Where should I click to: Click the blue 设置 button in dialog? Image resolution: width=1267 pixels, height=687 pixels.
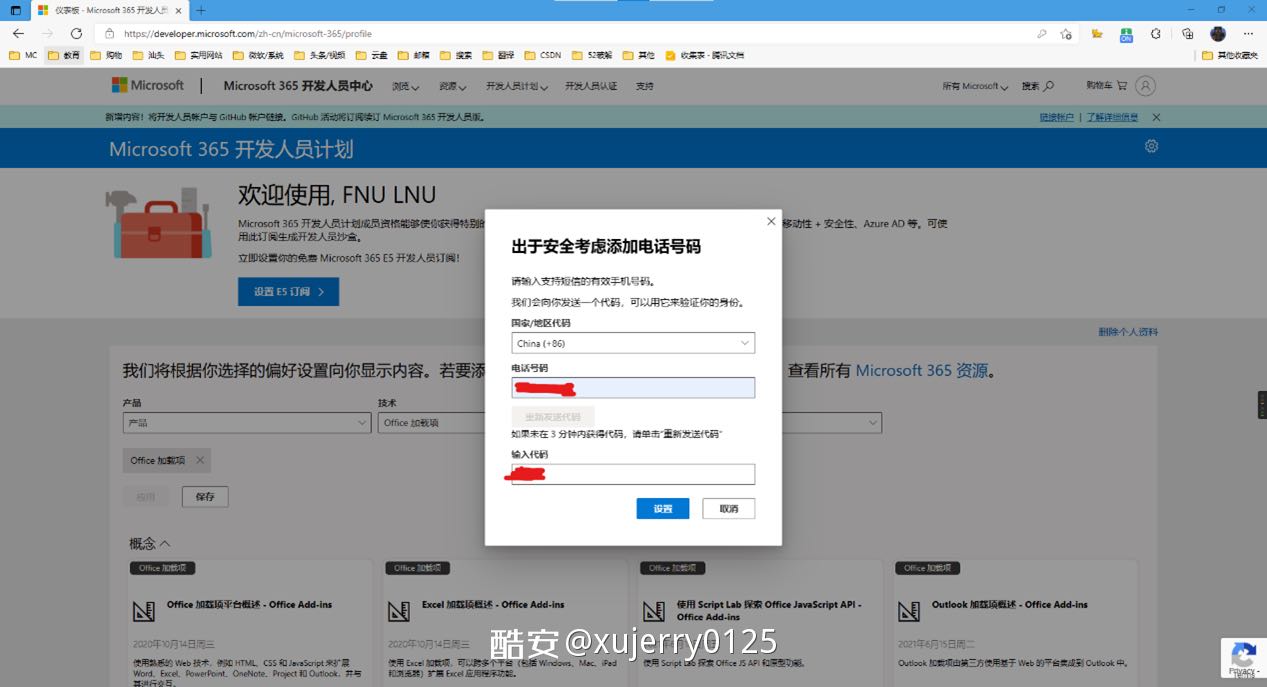point(662,509)
